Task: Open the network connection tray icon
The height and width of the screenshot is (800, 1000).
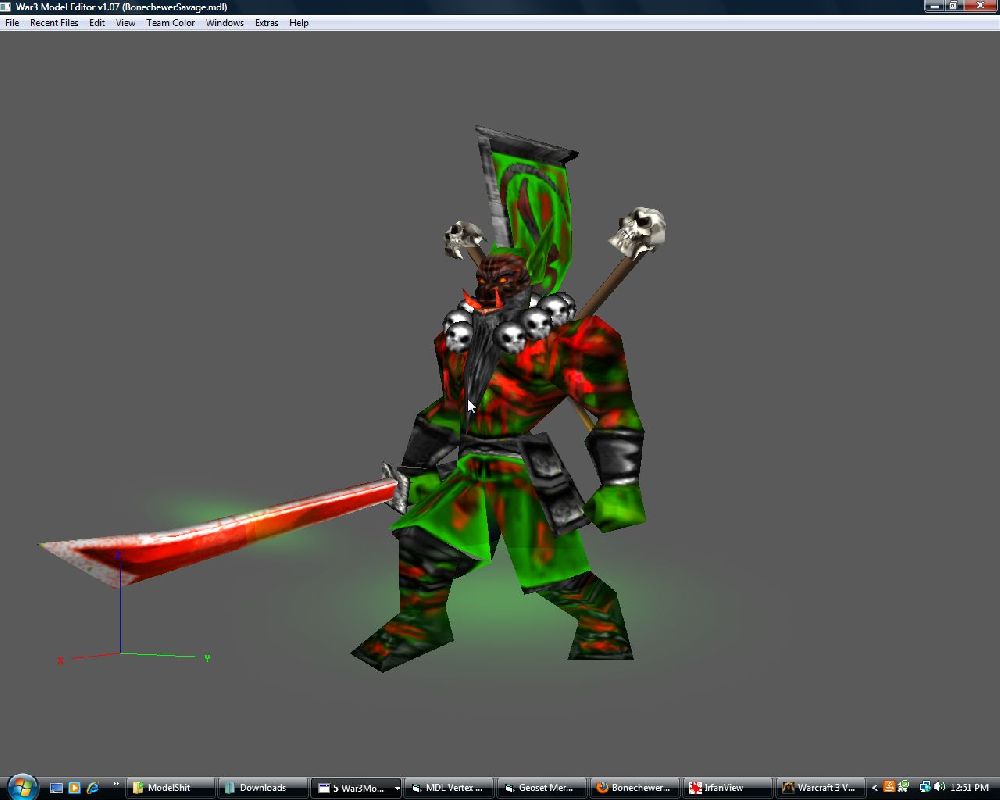Action: click(x=925, y=787)
